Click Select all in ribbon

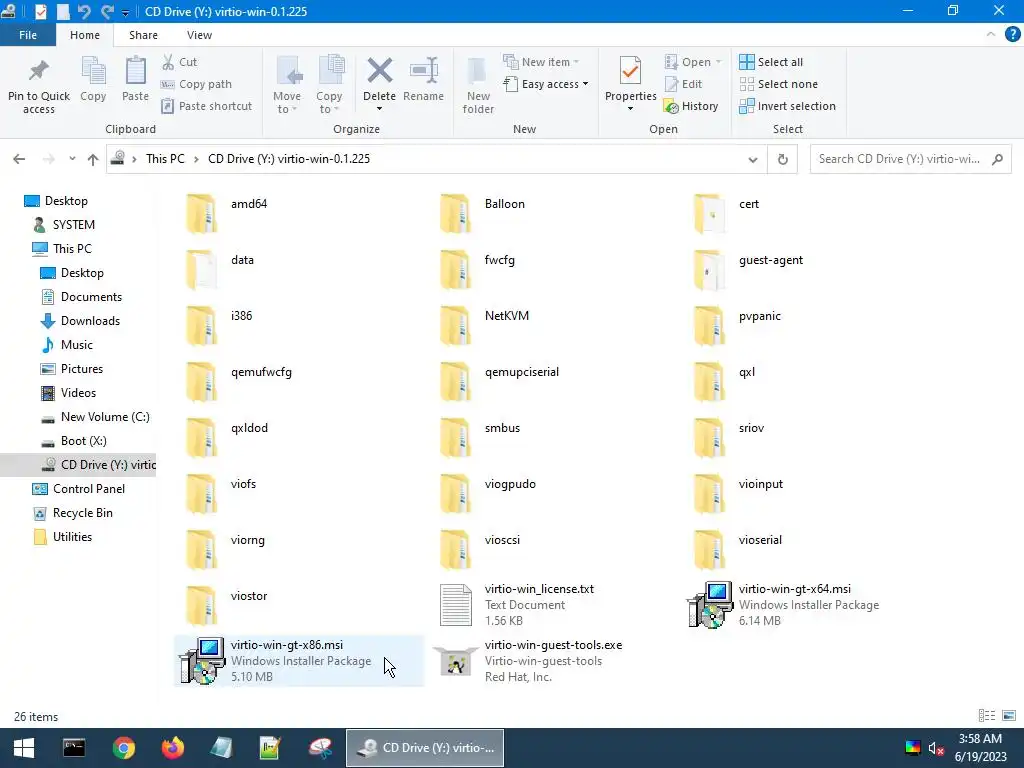tap(771, 62)
